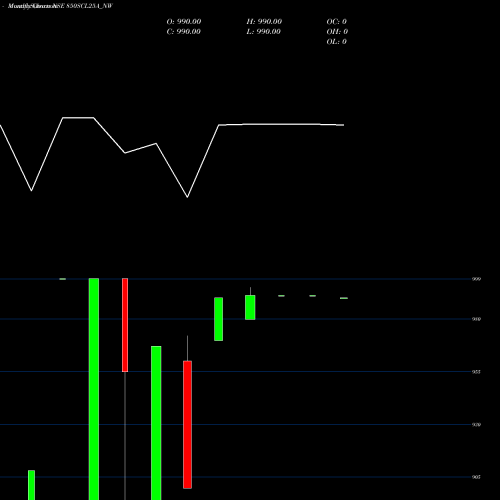Viewport: 500px width, 500px height.
Task: Click the OH: 0 readout
Action: coord(337,32)
